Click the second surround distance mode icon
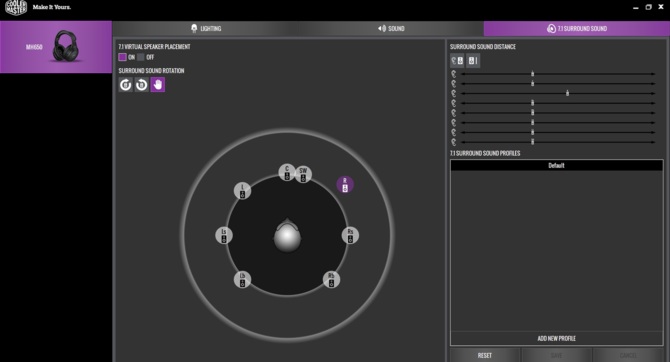The width and height of the screenshot is (670, 362). coord(473,61)
